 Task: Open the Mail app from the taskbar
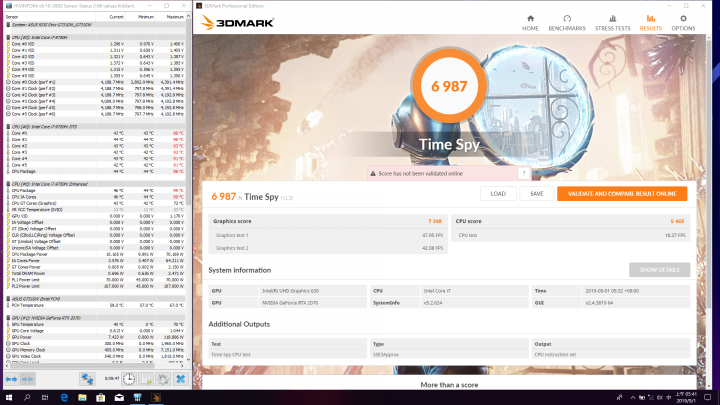[119, 398]
